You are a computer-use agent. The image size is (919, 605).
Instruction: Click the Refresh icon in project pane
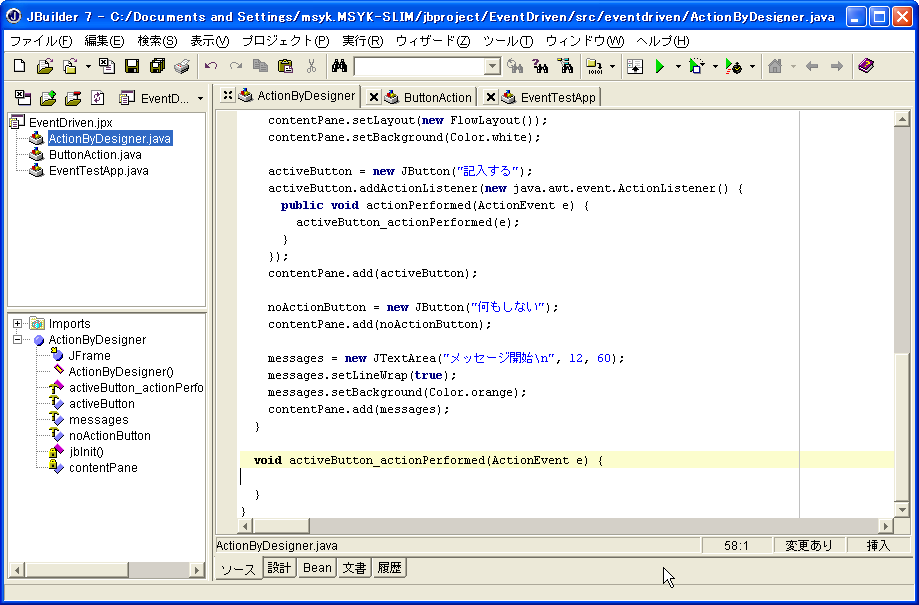click(97, 98)
